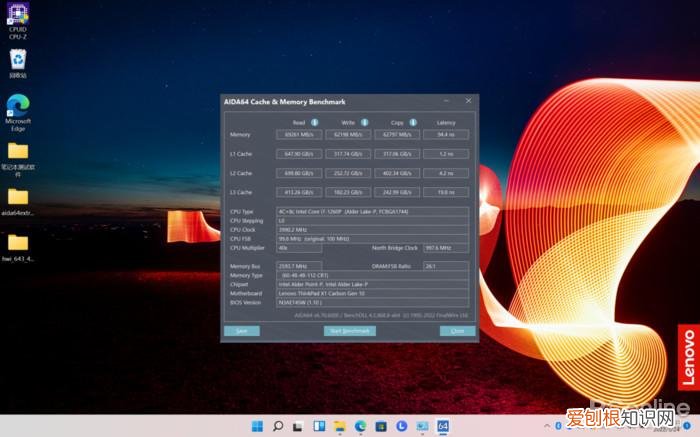700x437 pixels.
Task: Click the 'AIDA64 Cache & Memory Benchmark' title
Action: tap(284, 102)
